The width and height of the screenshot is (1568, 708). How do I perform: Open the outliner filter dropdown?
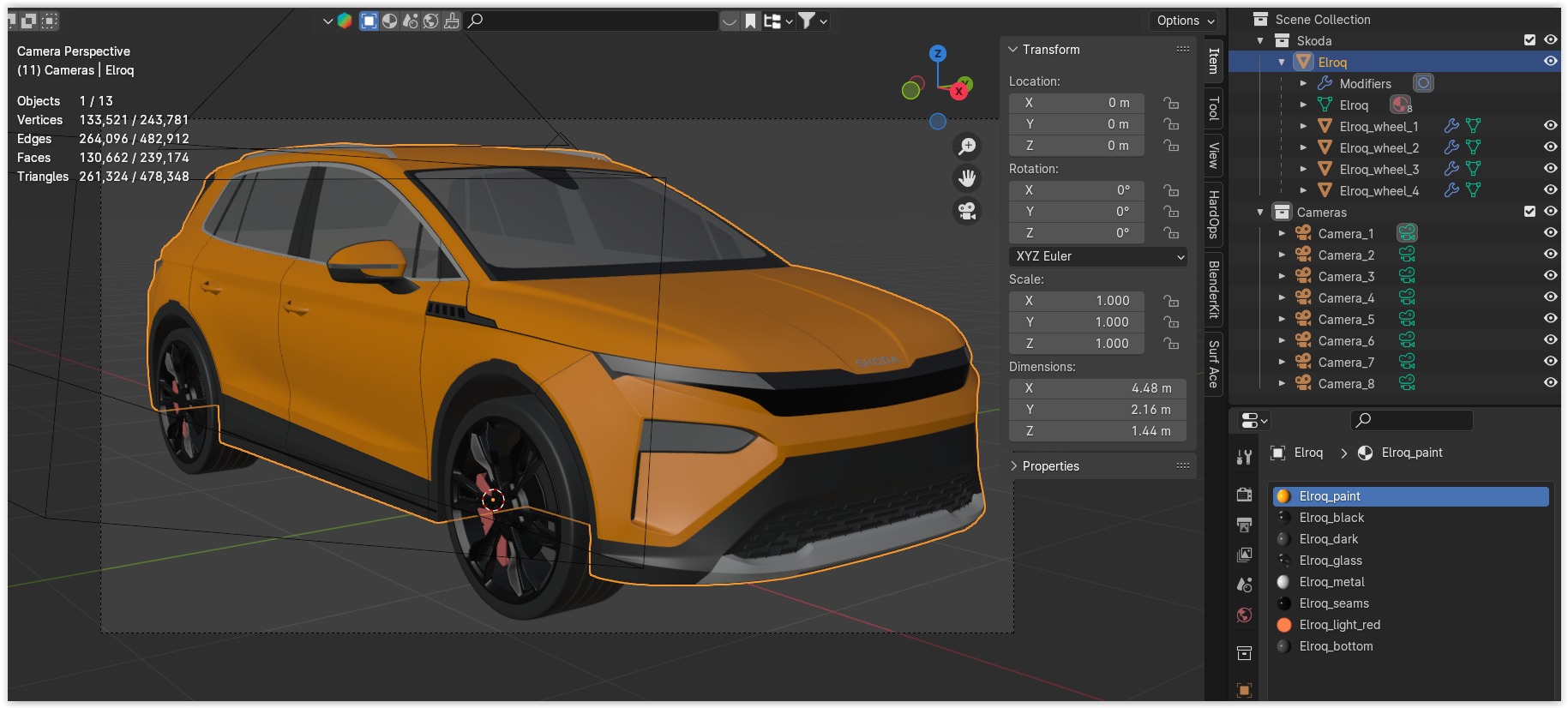pyautogui.click(x=813, y=21)
